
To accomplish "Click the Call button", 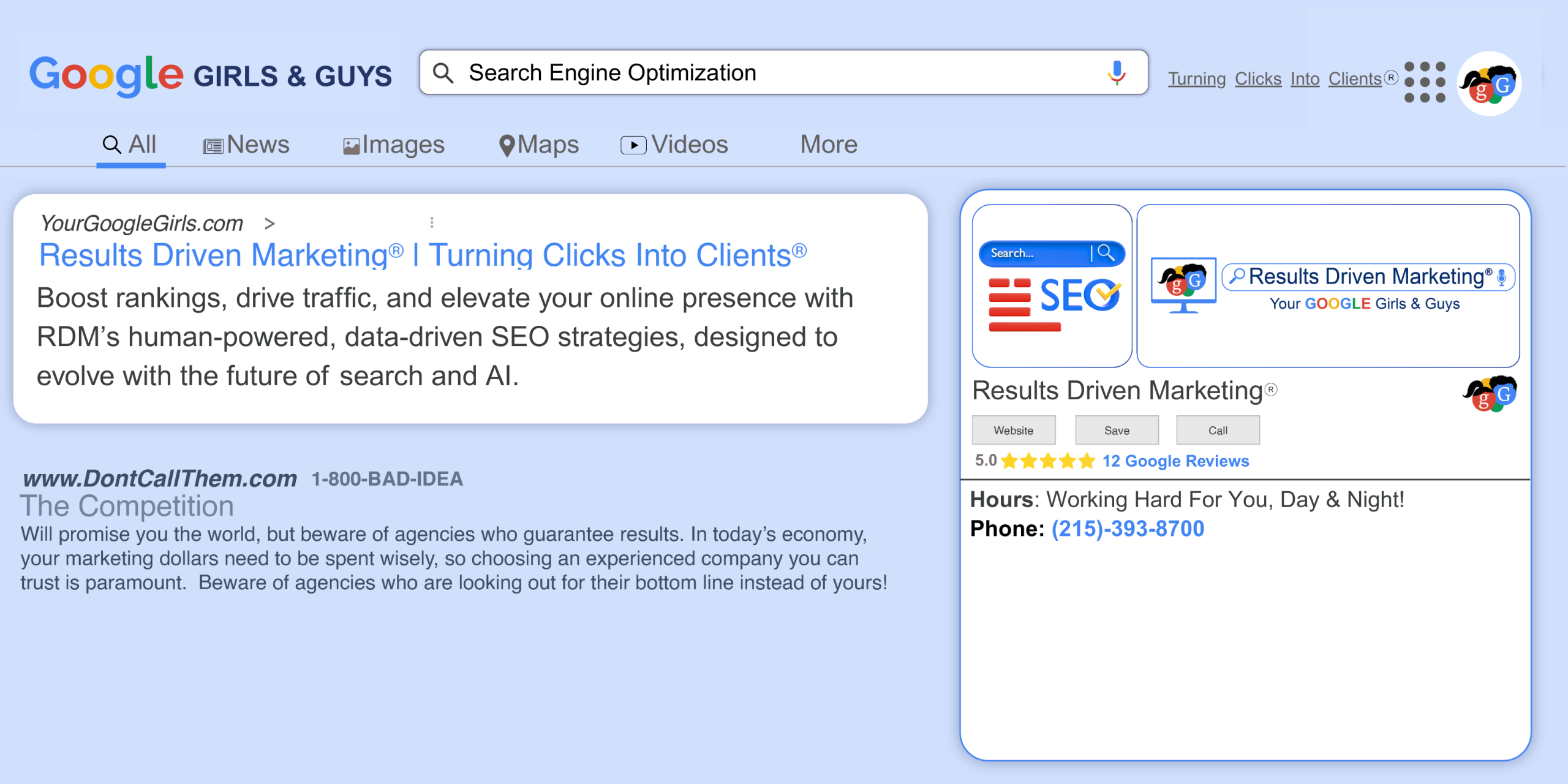I will point(1217,429).
